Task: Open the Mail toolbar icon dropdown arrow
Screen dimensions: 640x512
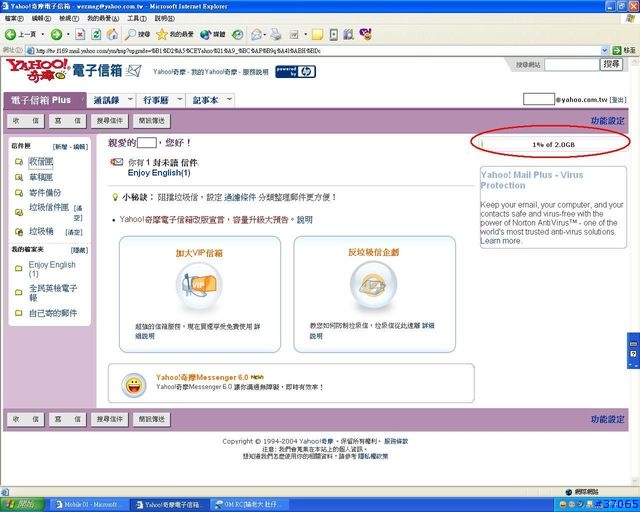Action: 265,34
